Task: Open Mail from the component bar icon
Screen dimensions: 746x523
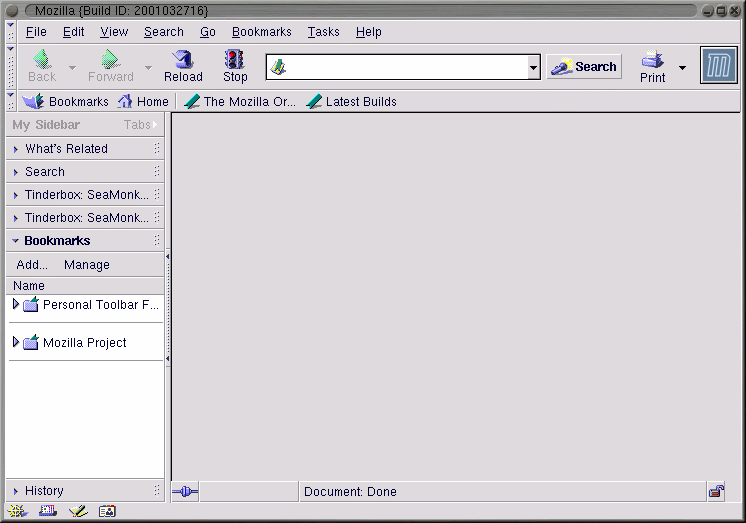Action: point(47,511)
